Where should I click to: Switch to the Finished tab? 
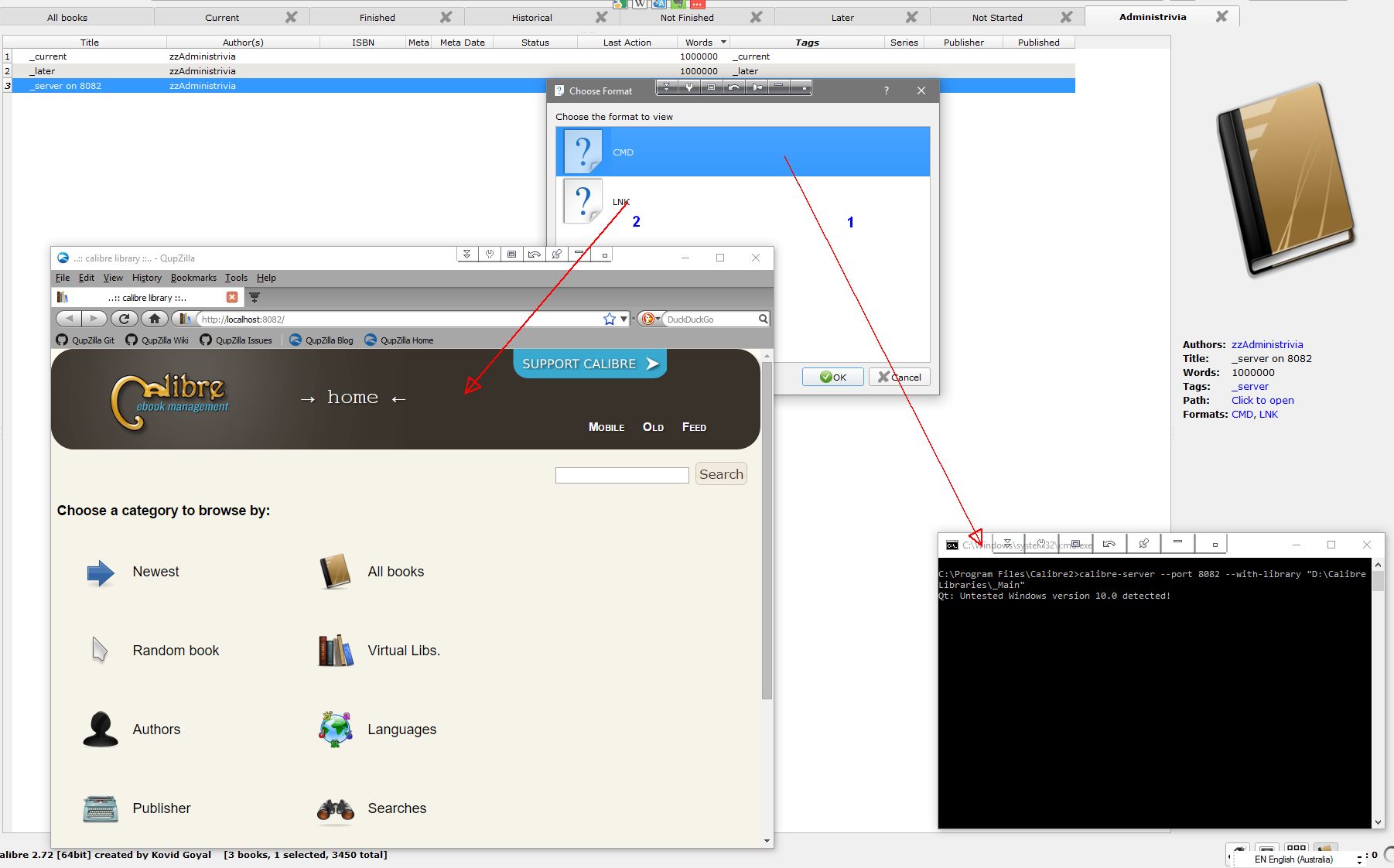[x=377, y=17]
